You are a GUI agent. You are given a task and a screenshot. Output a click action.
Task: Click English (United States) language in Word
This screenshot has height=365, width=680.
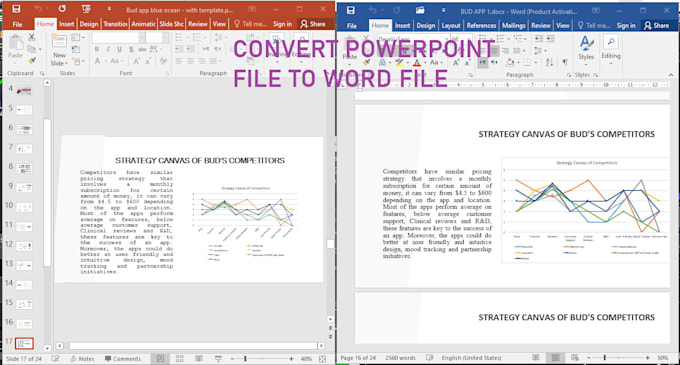(x=471, y=358)
